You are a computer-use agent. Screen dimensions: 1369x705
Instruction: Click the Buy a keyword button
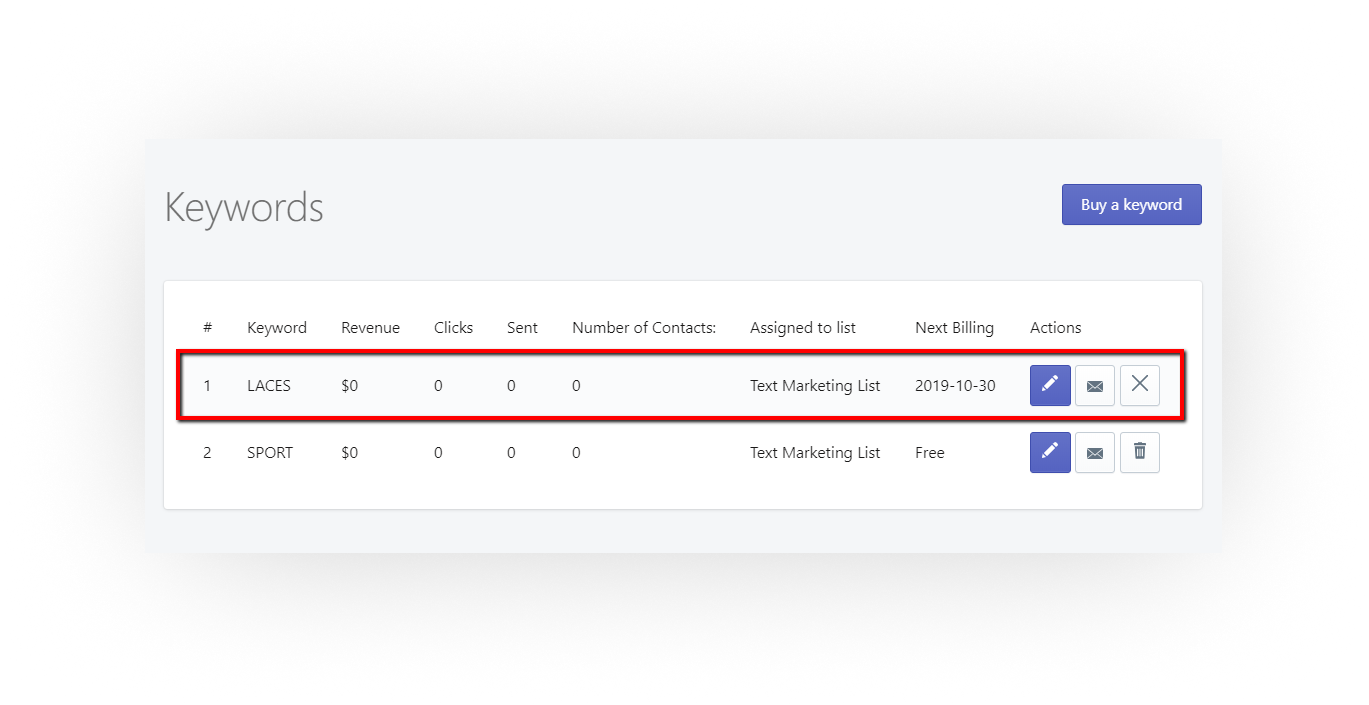tap(1131, 204)
